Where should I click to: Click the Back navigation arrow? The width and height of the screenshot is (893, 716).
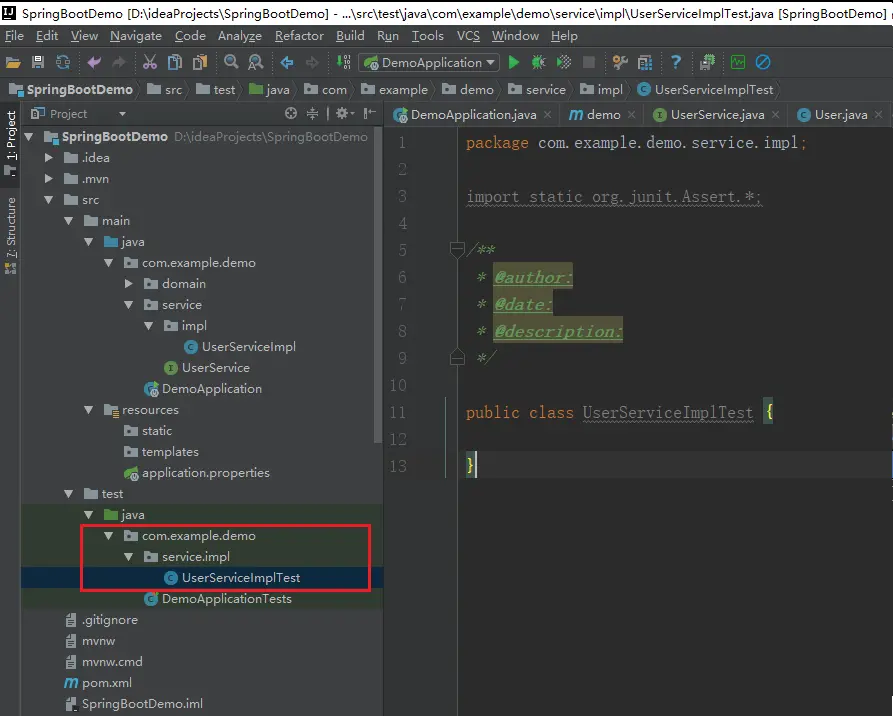(287, 62)
